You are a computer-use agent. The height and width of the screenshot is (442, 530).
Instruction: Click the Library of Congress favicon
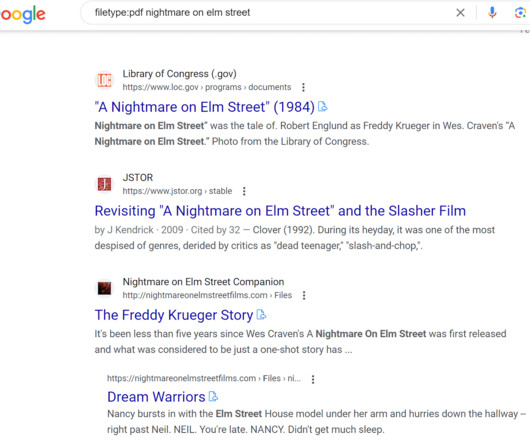click(x=104, y=80)
